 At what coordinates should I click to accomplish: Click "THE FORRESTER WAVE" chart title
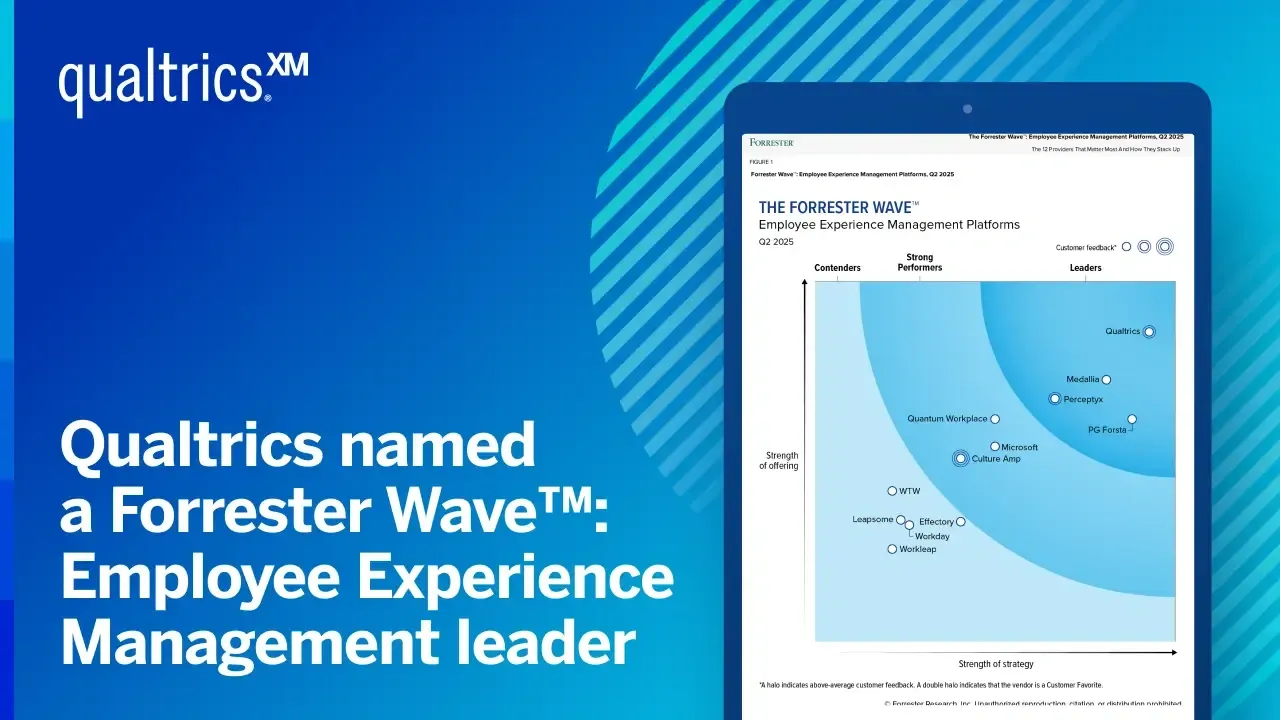click(x=838, y=208)
